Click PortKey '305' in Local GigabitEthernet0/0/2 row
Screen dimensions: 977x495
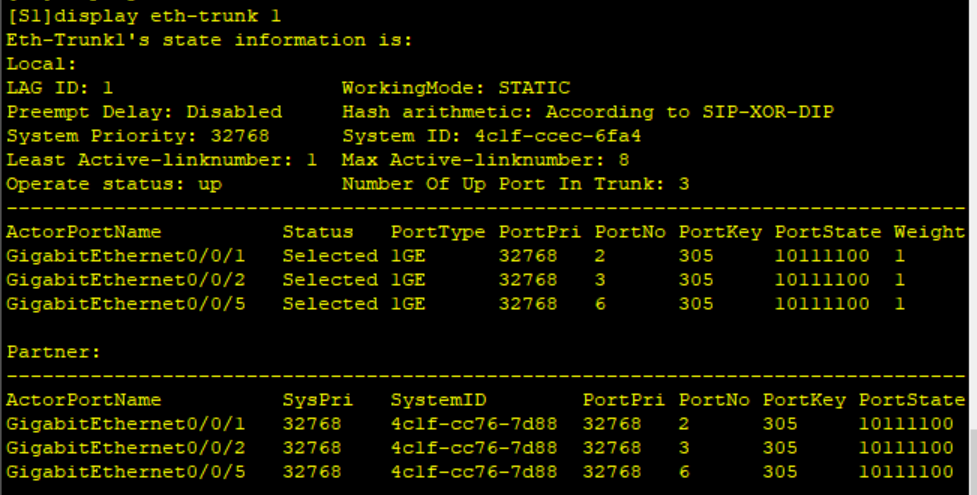click(x=697, y=280)
